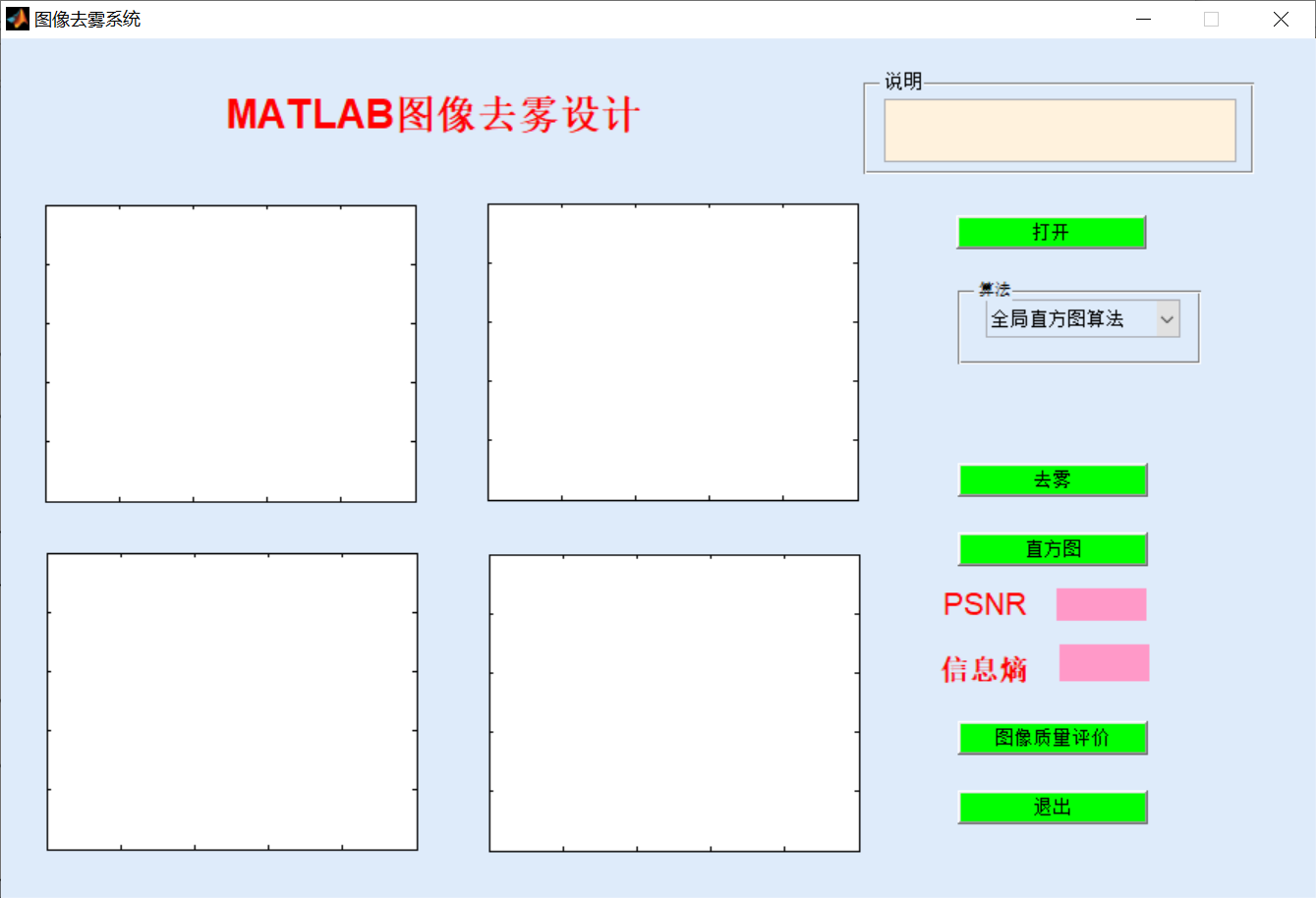The width and height of the screenshot is (1316, 898).
Task: Click the green 打开 button
Action: 1052,232
